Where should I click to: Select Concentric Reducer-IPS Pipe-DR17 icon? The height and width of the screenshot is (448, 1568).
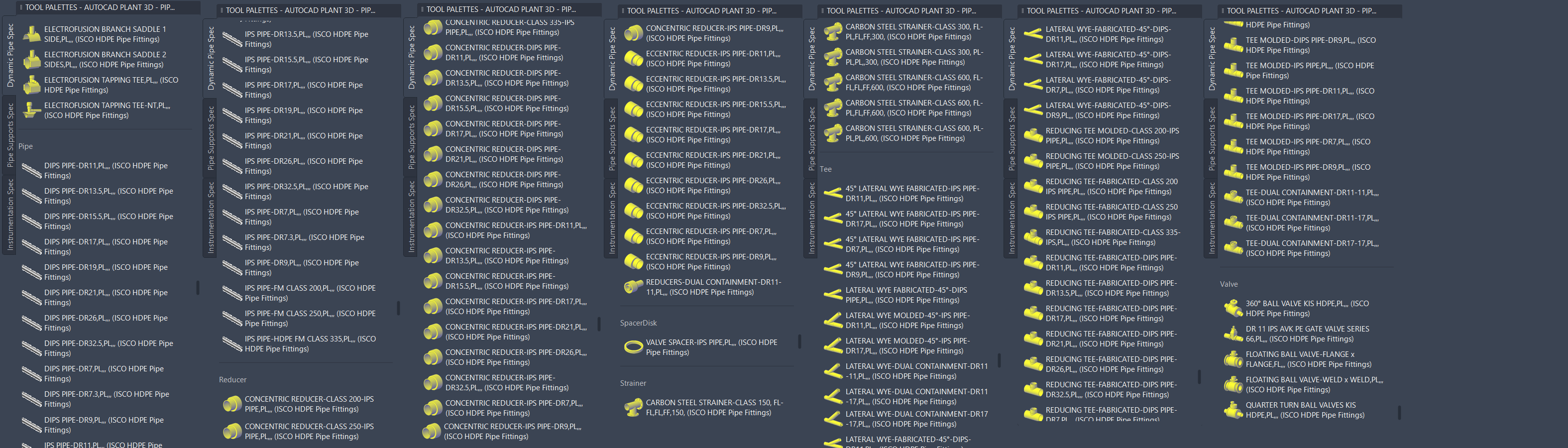click(433, 306)
